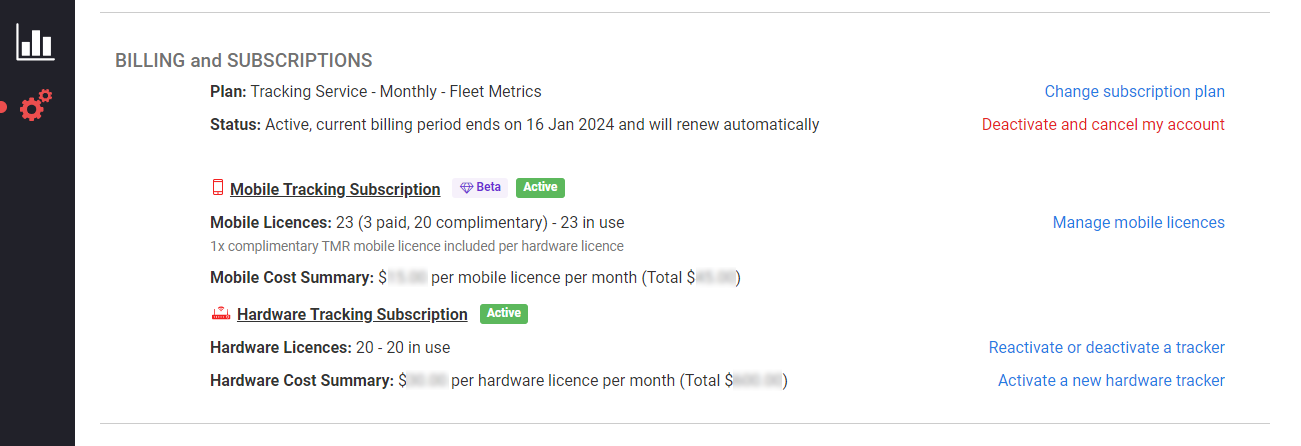Click Reactivate or deactivate a tracker

[1107, 348]
